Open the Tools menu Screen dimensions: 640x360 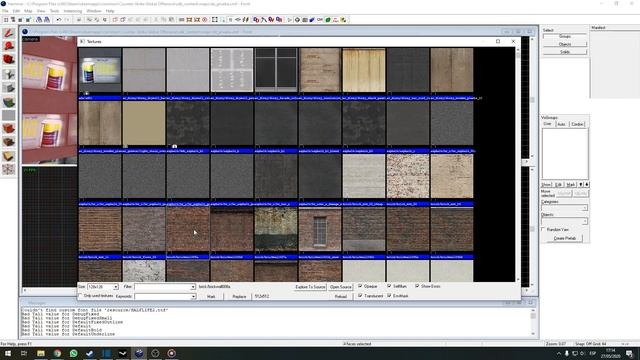(x=54, y=11)
